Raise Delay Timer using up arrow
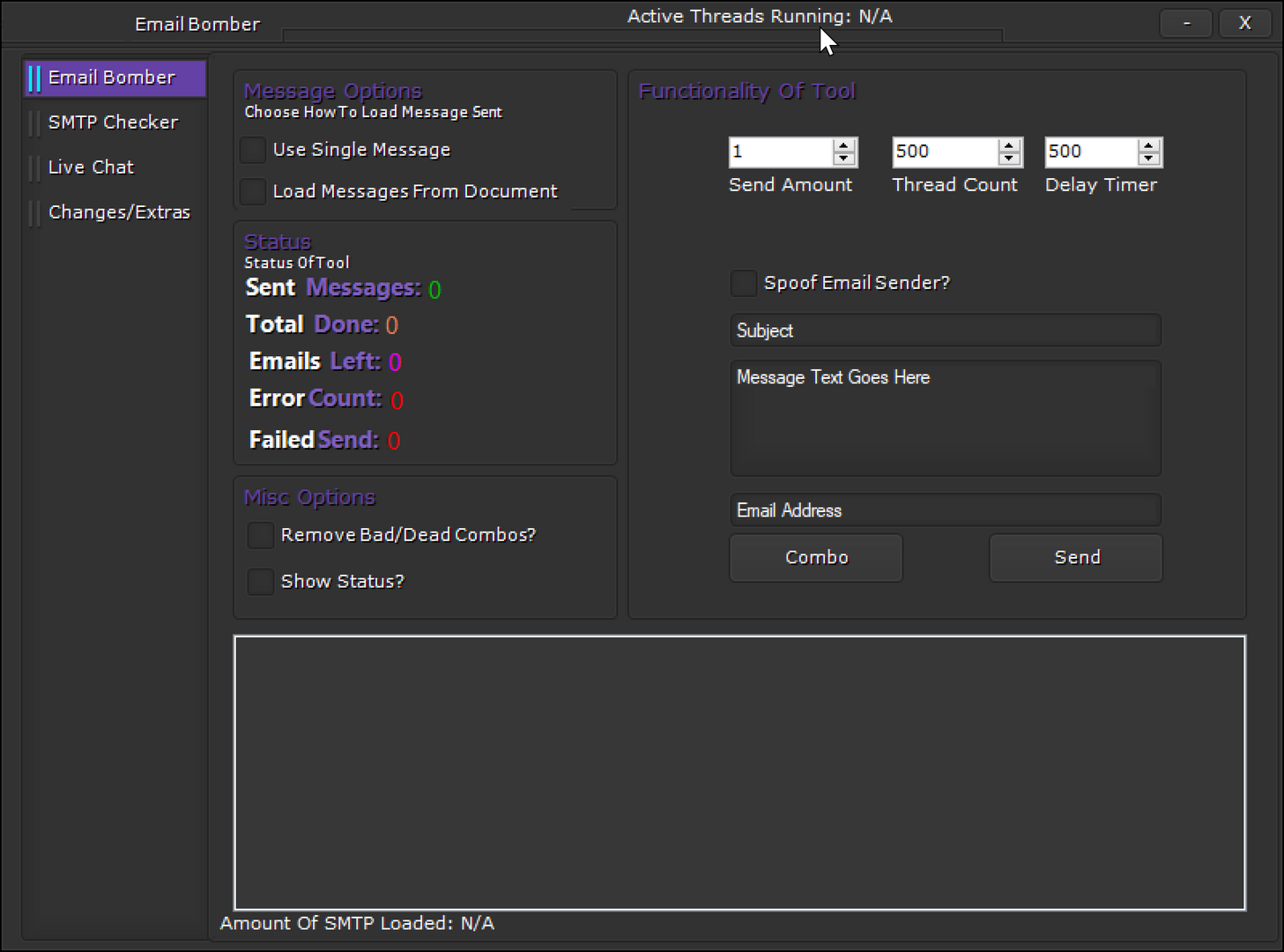This screenshot has height=952, width=1284. [1148, 145]
